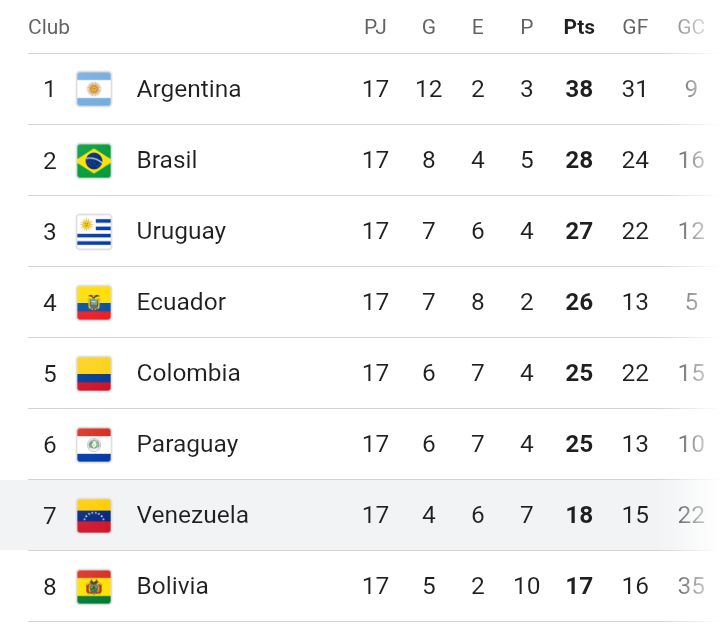This screenshot has width=720, height=632.
Task: Select the Colombia flag icon
Action: point(94,374)
